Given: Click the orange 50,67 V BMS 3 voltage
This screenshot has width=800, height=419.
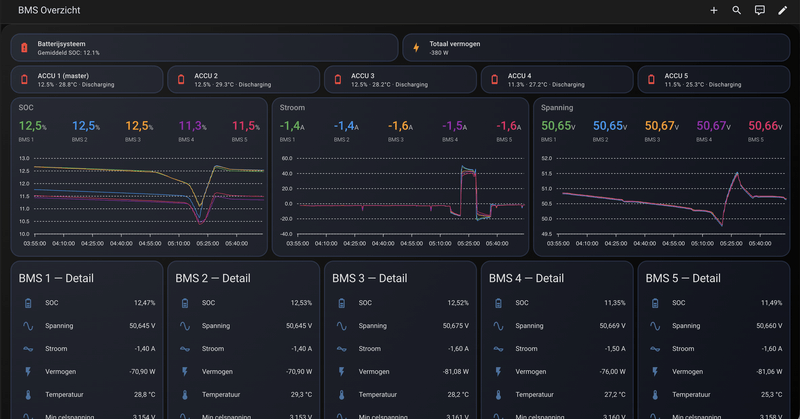Looking at the screenshot, I should pos(662,126).
